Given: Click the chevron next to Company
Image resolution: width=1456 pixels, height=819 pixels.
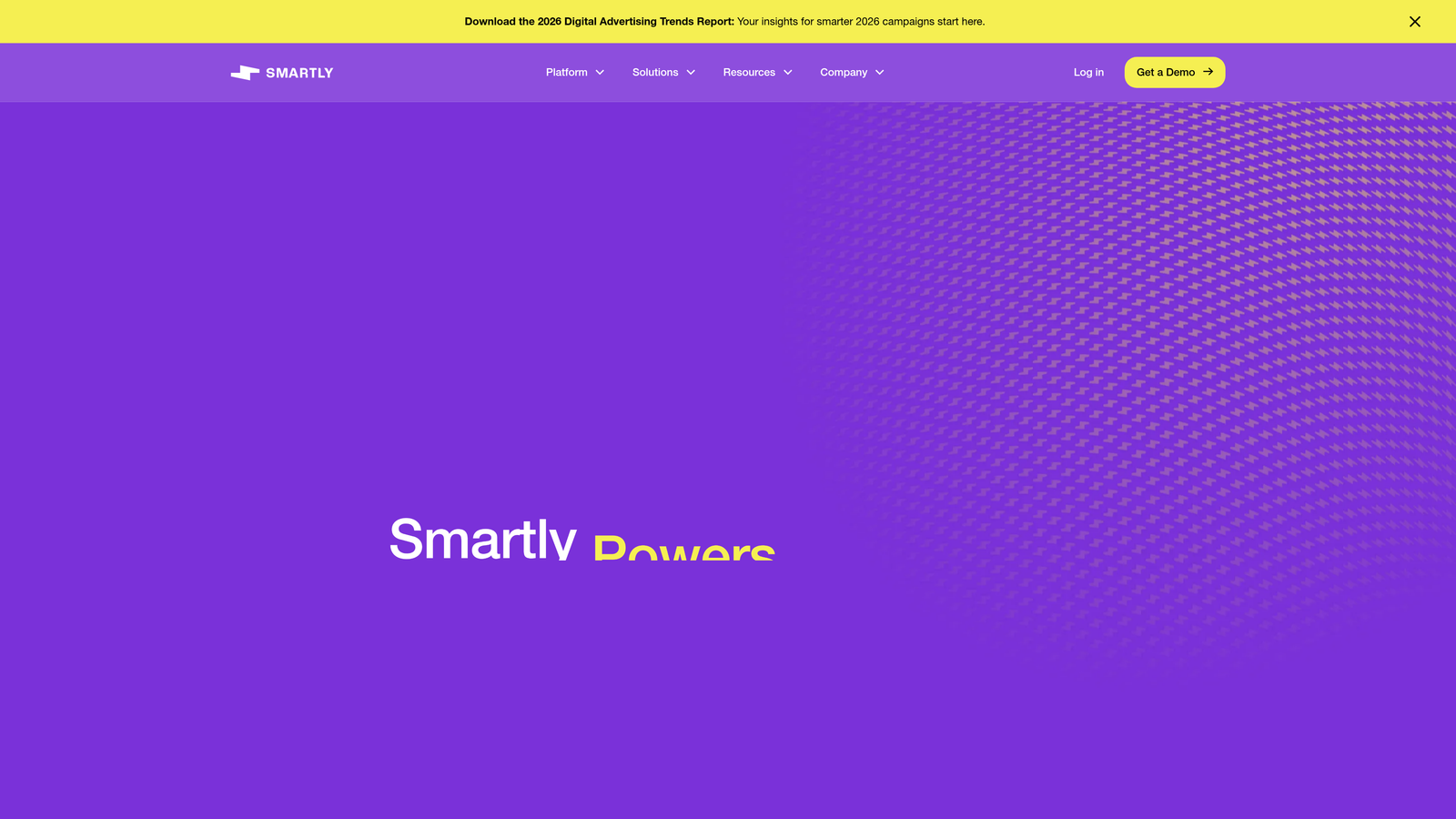Looking at the screenshot, I should click(x=879, y=72).
